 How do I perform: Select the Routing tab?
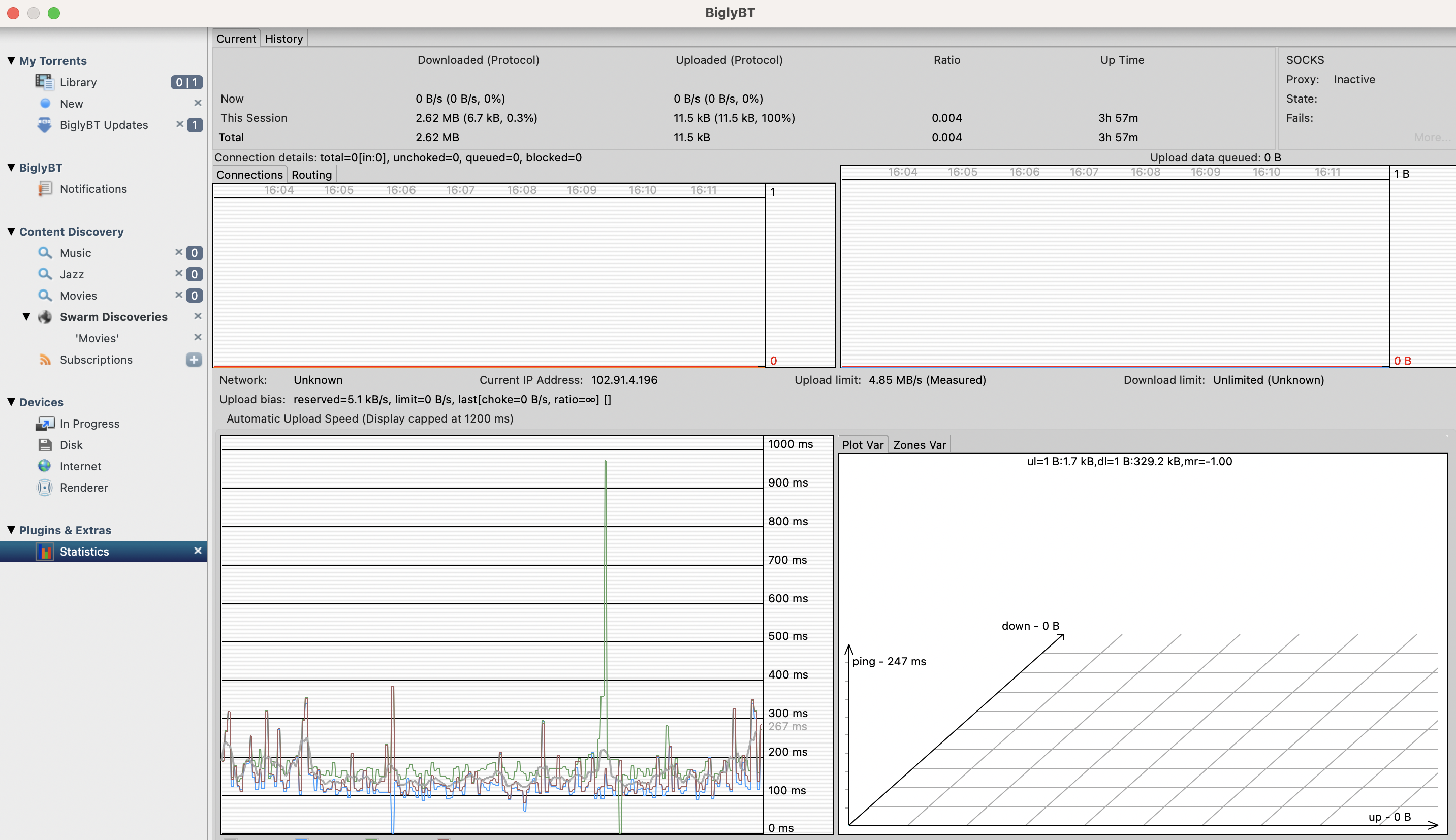311,175
